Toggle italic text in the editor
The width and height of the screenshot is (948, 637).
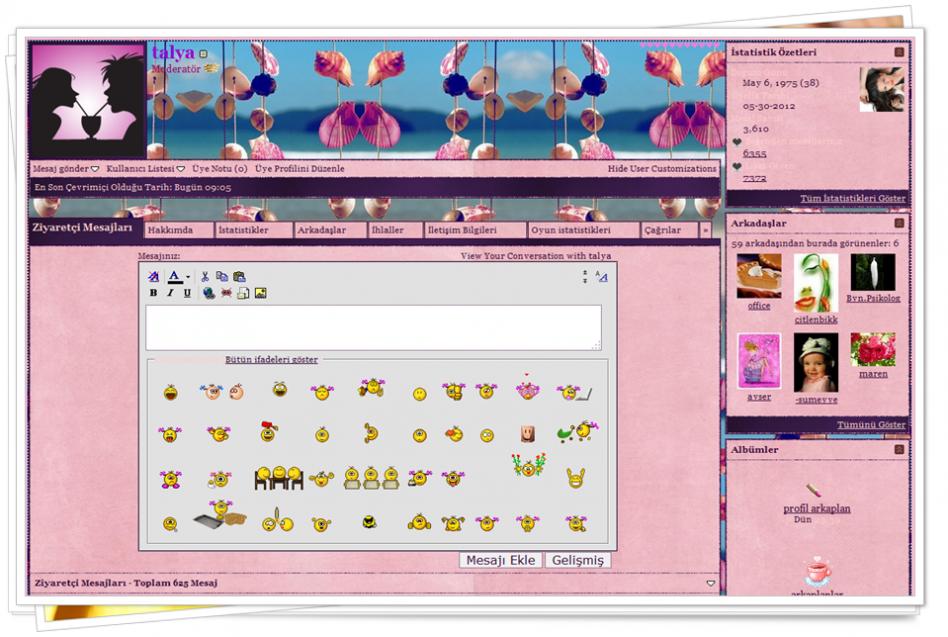[170, 293]
